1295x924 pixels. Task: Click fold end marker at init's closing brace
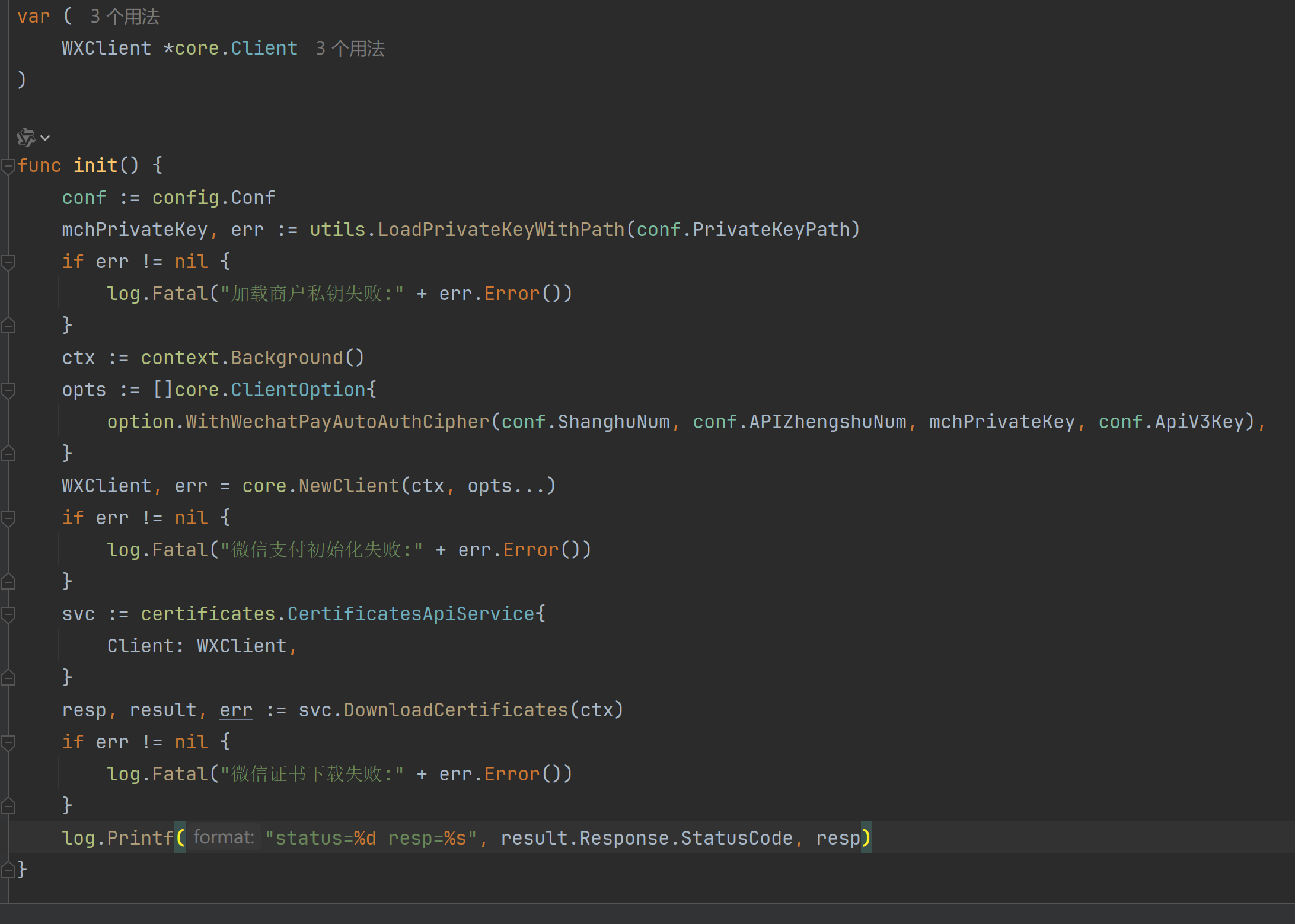[8, 870]
